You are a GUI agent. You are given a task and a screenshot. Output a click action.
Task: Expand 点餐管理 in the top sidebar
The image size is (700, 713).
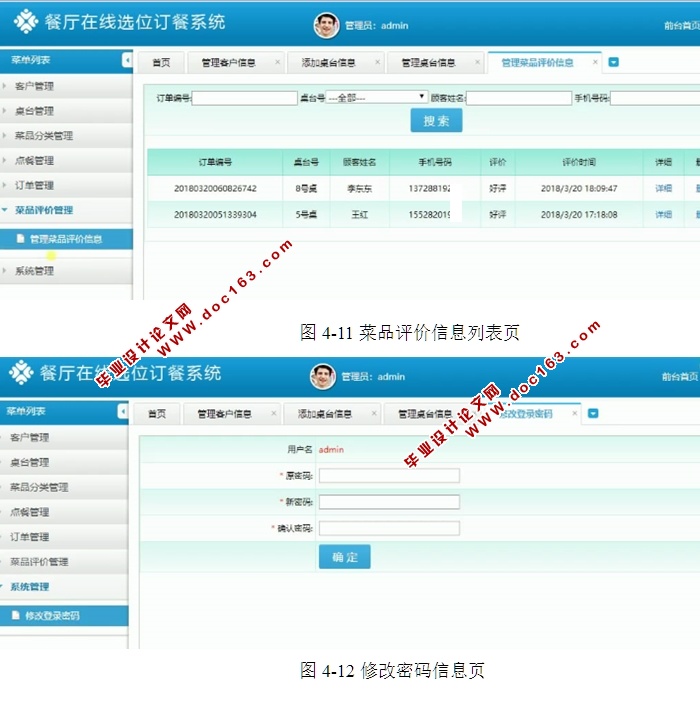pyautogui.click(x=66, y=161)
